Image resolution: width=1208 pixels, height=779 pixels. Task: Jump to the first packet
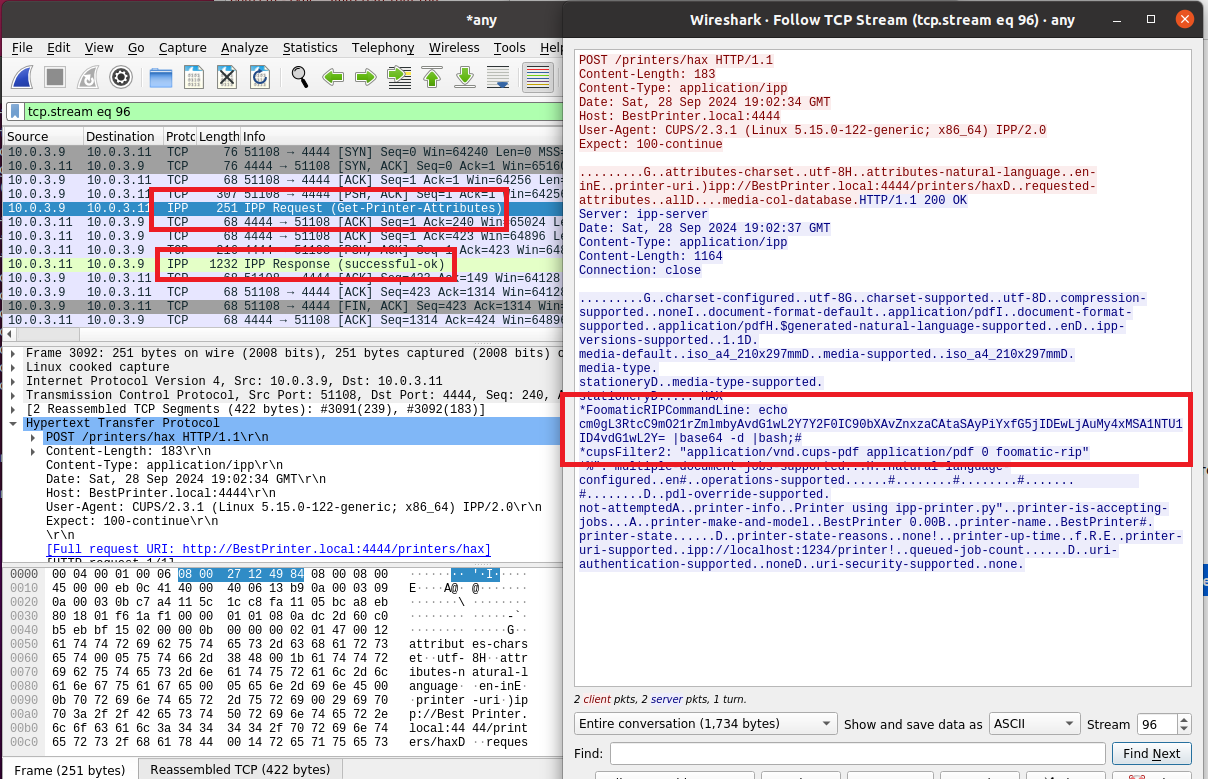pyautogui.click(x=432, y=77)
